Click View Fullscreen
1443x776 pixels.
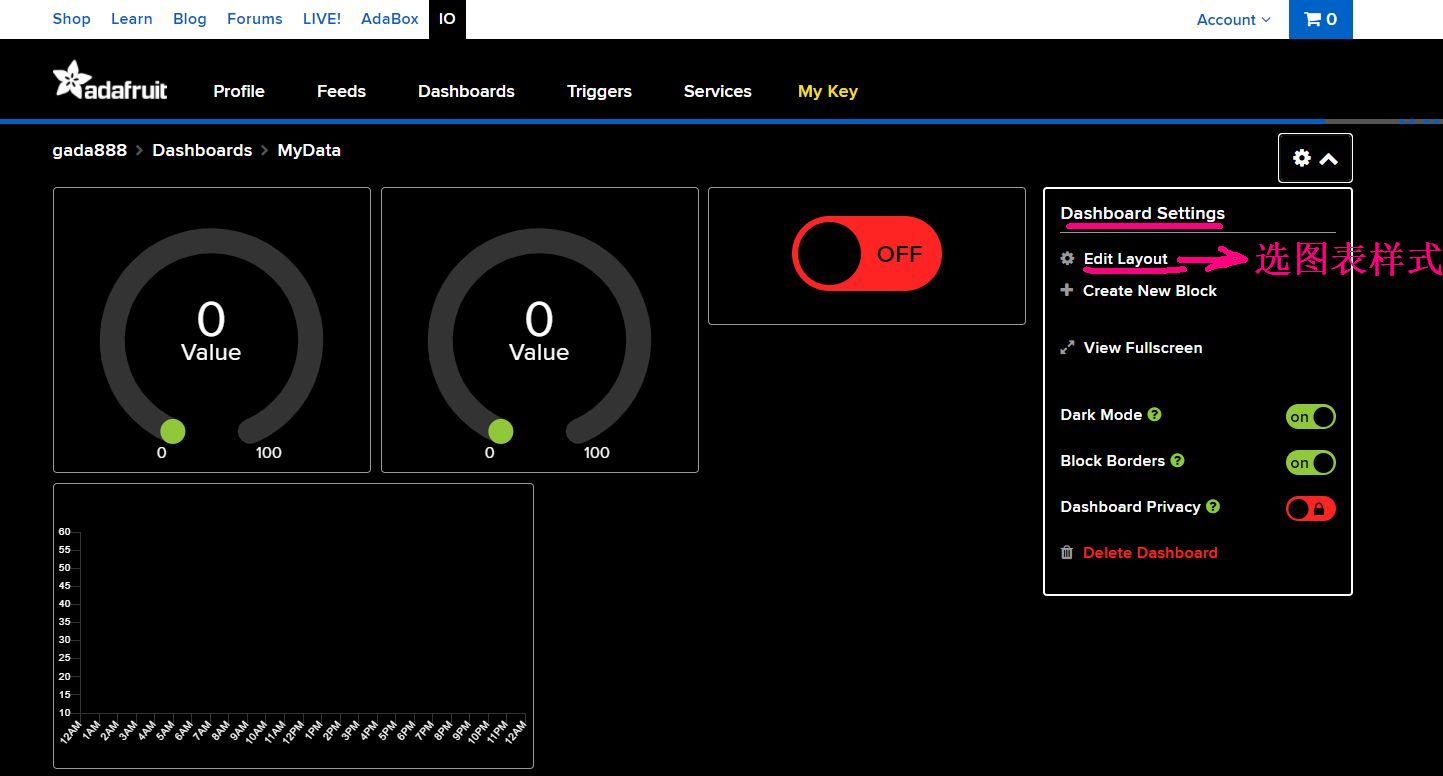[1143, 348]
